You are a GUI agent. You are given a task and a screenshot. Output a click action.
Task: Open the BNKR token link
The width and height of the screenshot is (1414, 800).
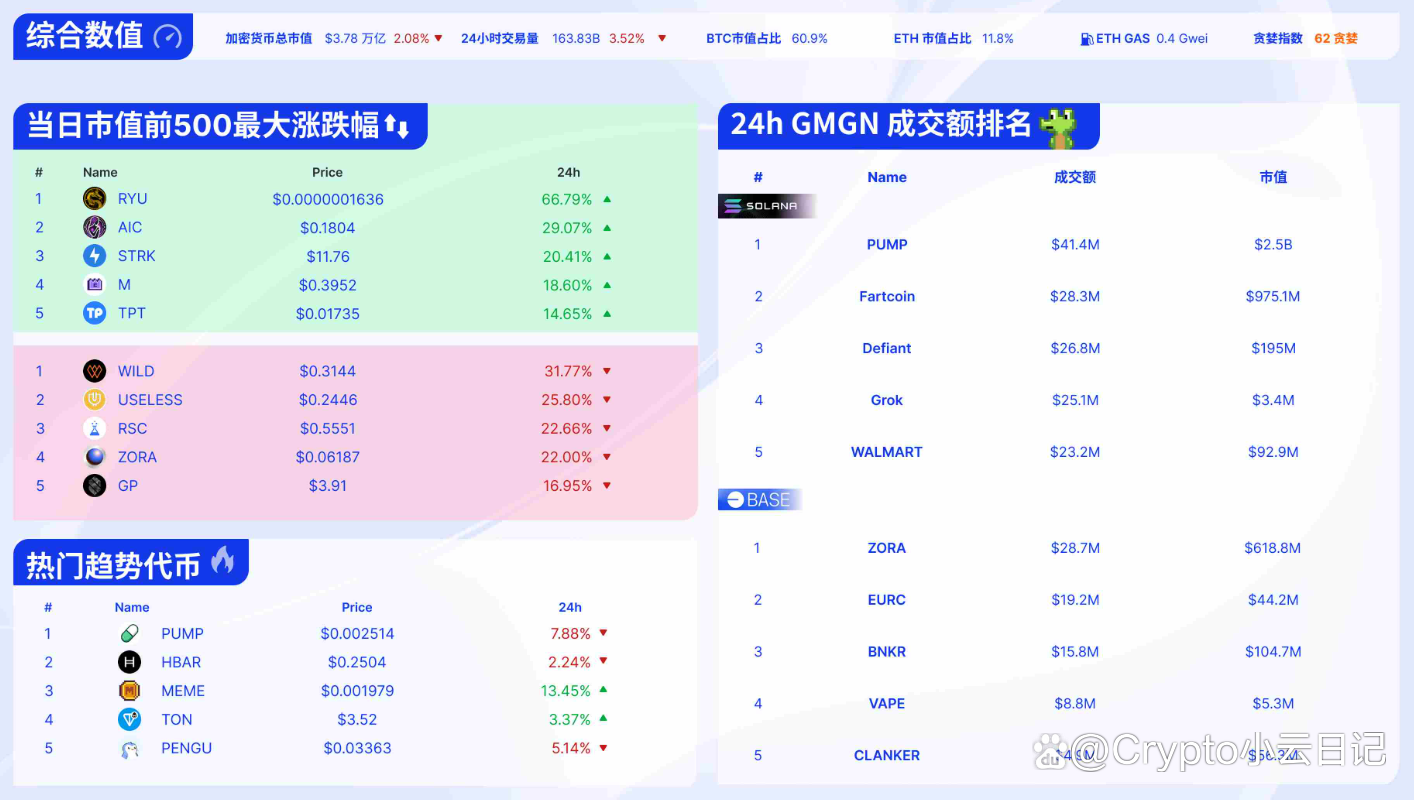886,652
